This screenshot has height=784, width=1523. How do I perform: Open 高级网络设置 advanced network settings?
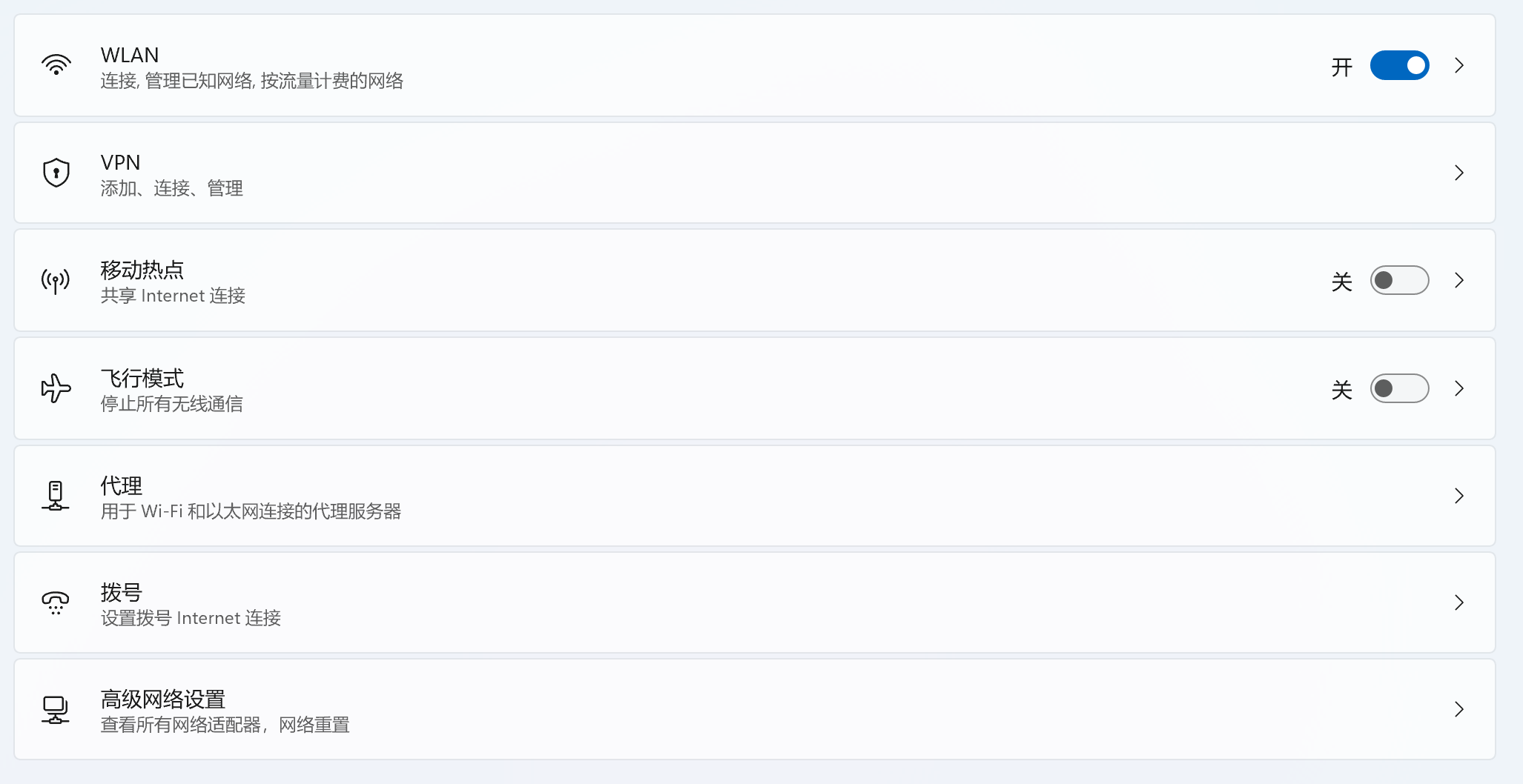(x=755, y=709)
